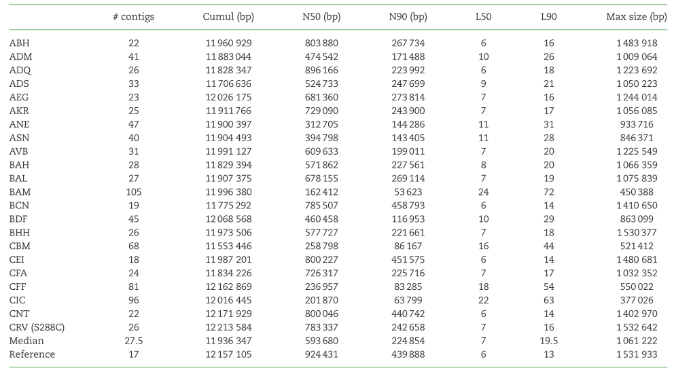The height and width of the screenshot is (372, 674).
Task: Click the 105 contigs value for BAM
Action: 134,192
